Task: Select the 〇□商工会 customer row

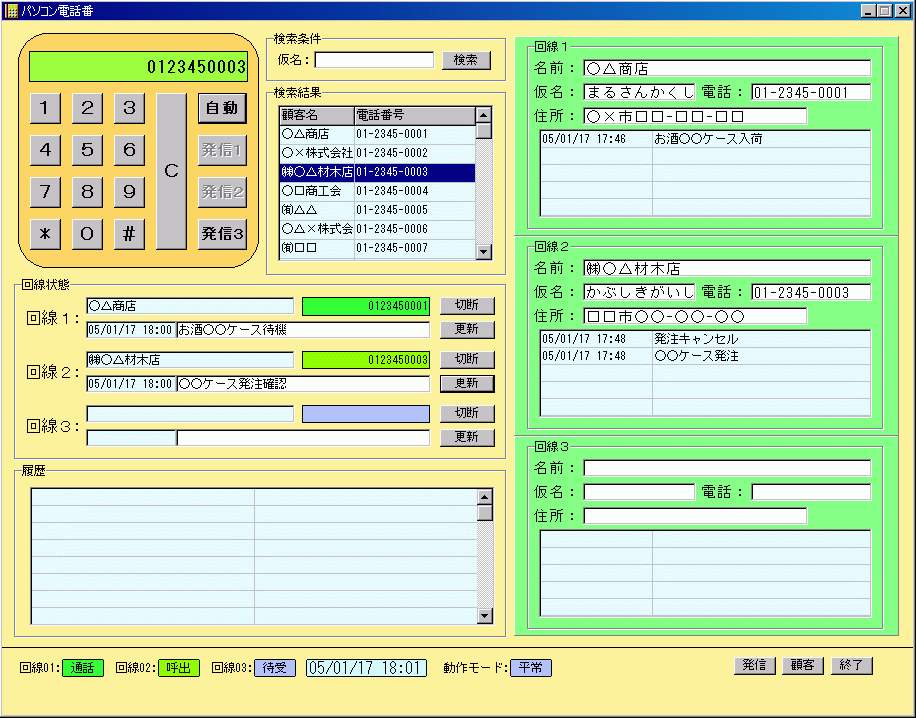Action: click(377, 191)
